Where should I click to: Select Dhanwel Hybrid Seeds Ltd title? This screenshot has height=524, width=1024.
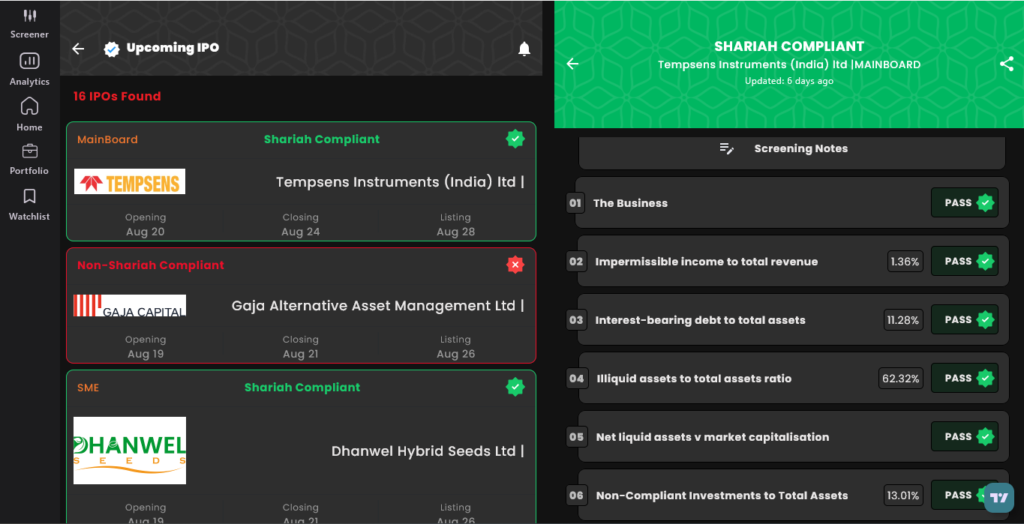tap(428, 451)
